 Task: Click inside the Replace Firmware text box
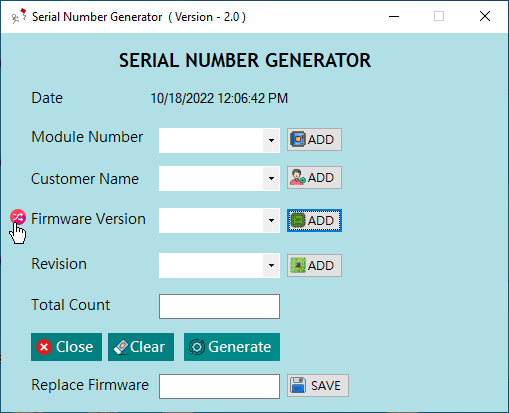(219, 386)
